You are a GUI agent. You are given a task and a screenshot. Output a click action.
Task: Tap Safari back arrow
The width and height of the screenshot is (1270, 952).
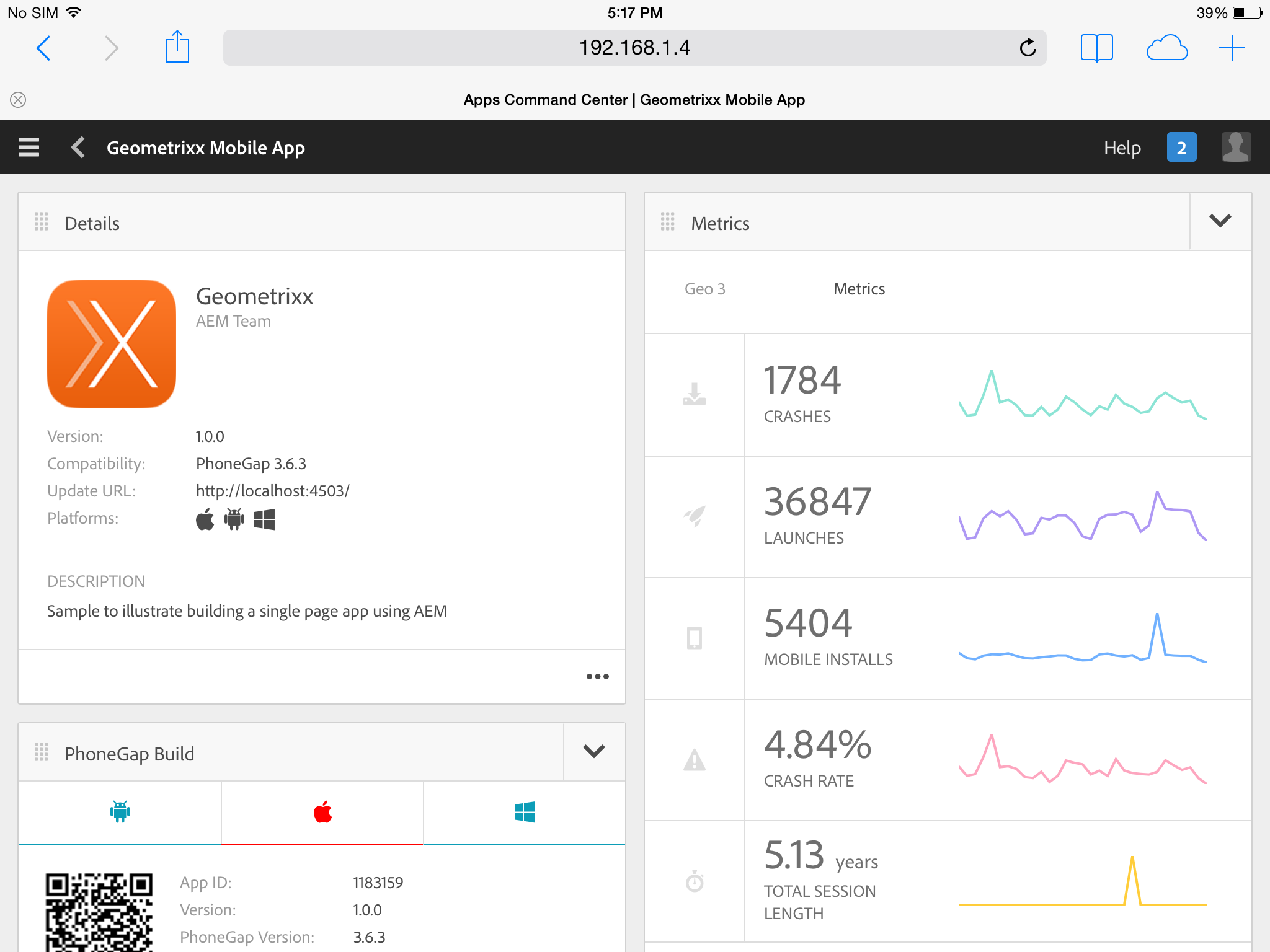tap(43, 48)
